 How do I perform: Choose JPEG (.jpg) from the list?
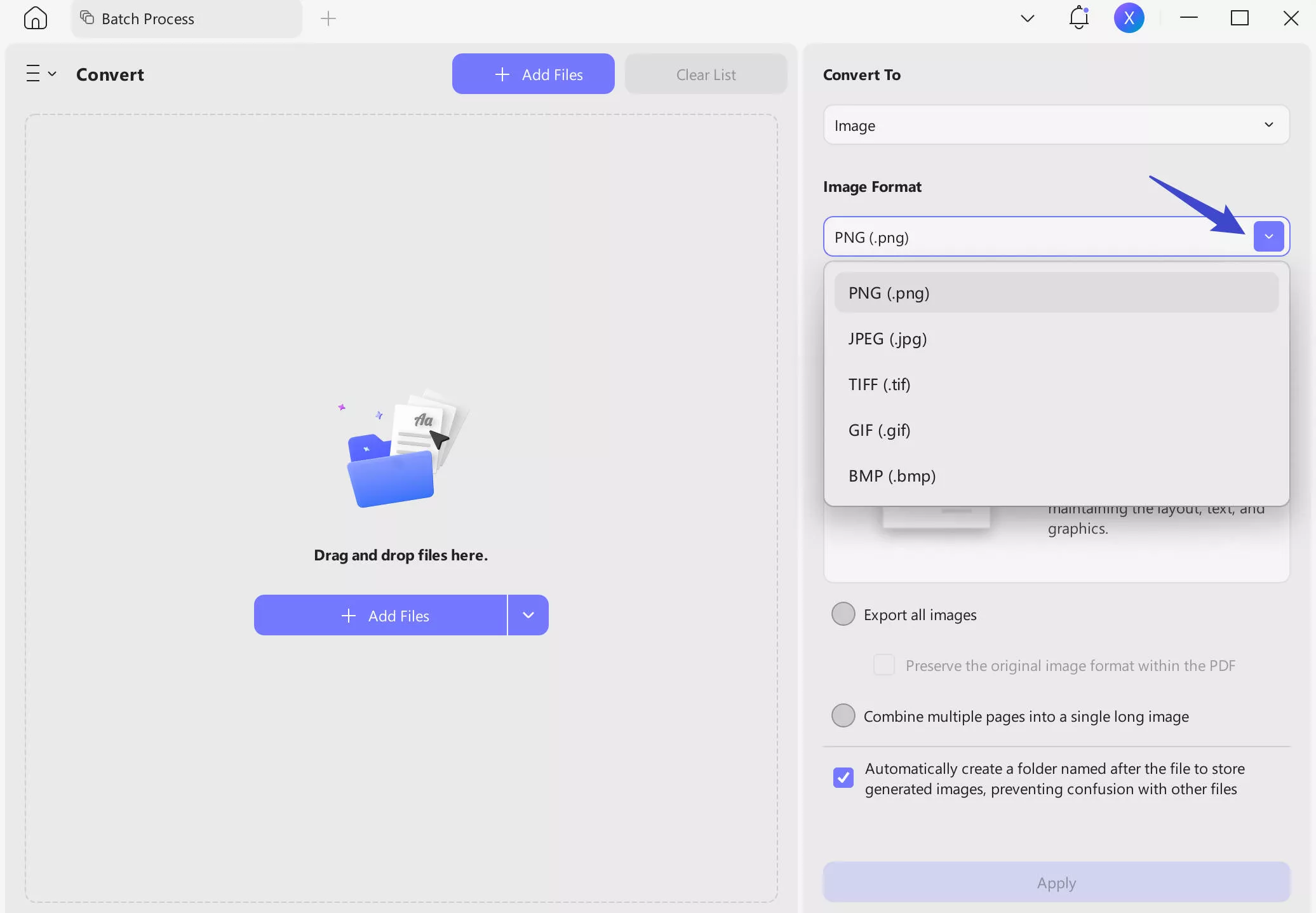[x=887, y=339]
